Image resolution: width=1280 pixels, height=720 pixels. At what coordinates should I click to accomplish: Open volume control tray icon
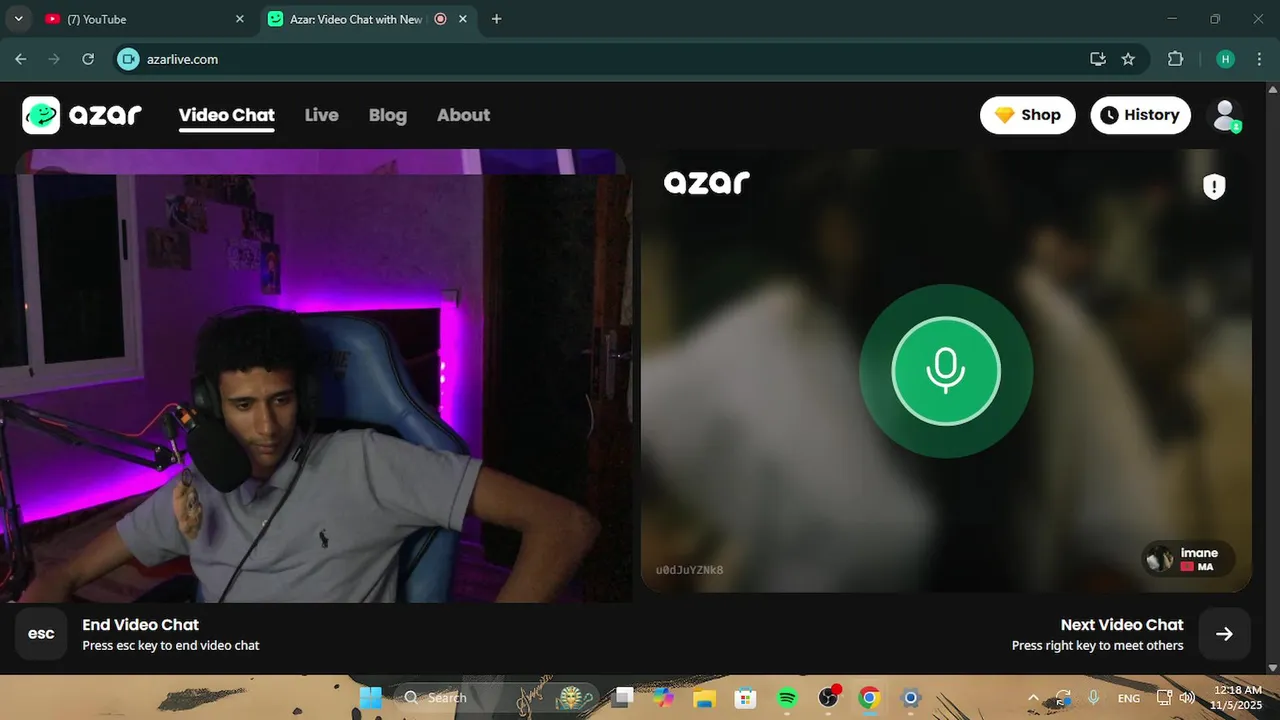pos(1187,698)
